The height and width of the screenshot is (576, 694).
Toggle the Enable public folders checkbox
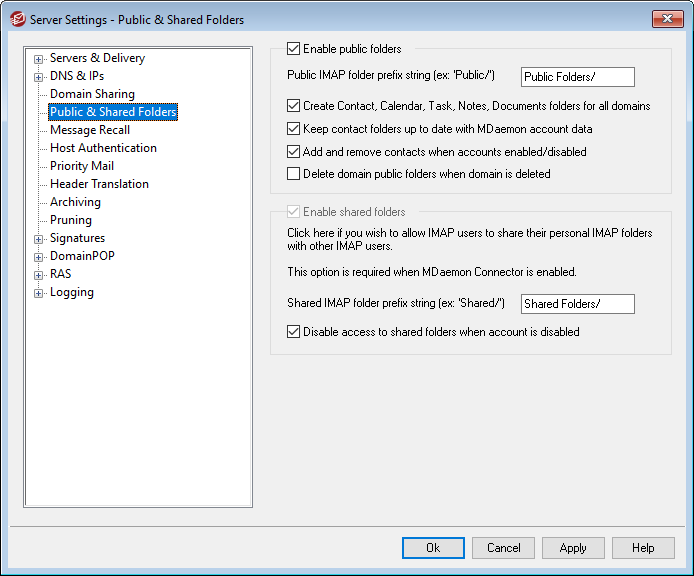293,49
